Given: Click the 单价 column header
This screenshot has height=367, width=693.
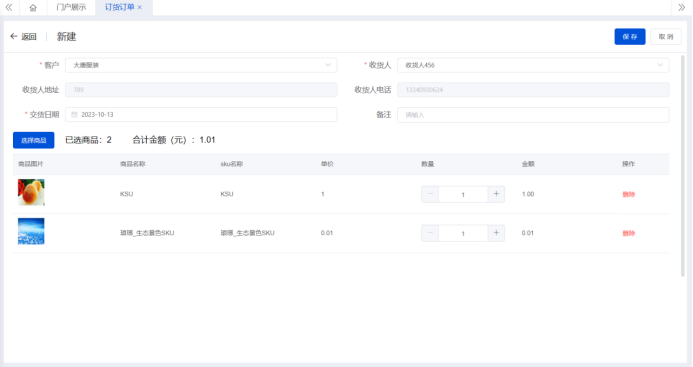Looking at the screenshot, I should pyautogui.click(x=327, y=164).
